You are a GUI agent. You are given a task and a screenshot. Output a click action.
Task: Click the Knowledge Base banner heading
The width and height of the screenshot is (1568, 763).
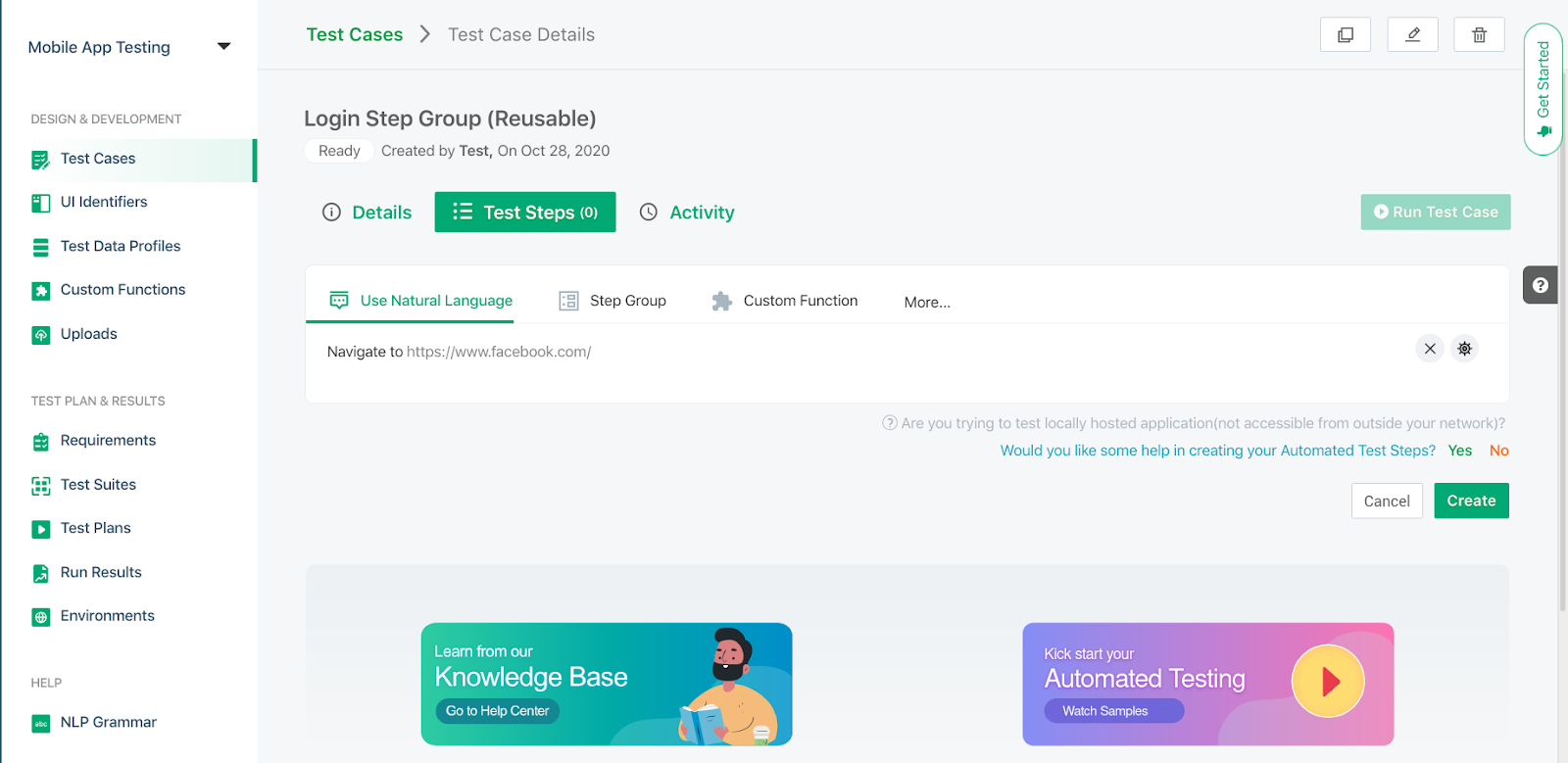pyautogui.click(x=531, y=677)
